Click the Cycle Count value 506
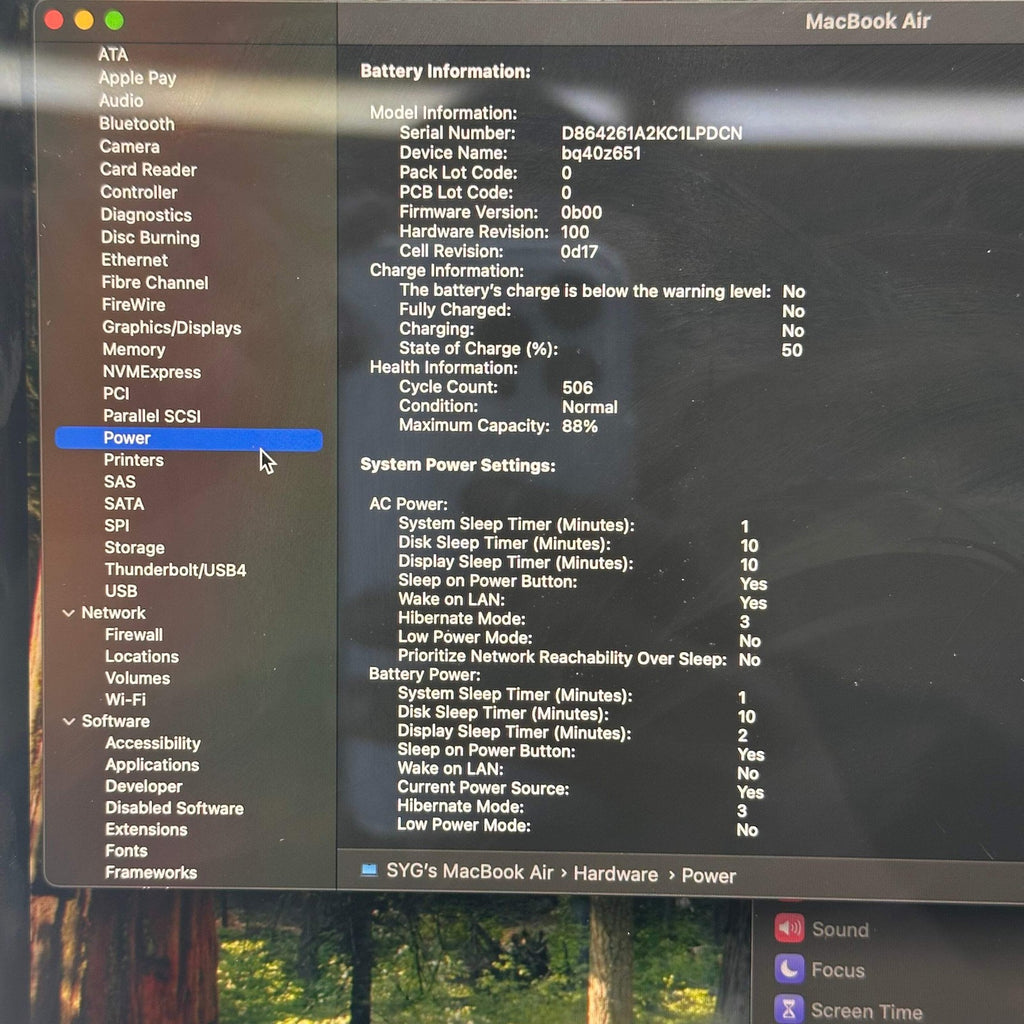The height and width of the screenshot is (1024, 1024). tap(577, 387)
